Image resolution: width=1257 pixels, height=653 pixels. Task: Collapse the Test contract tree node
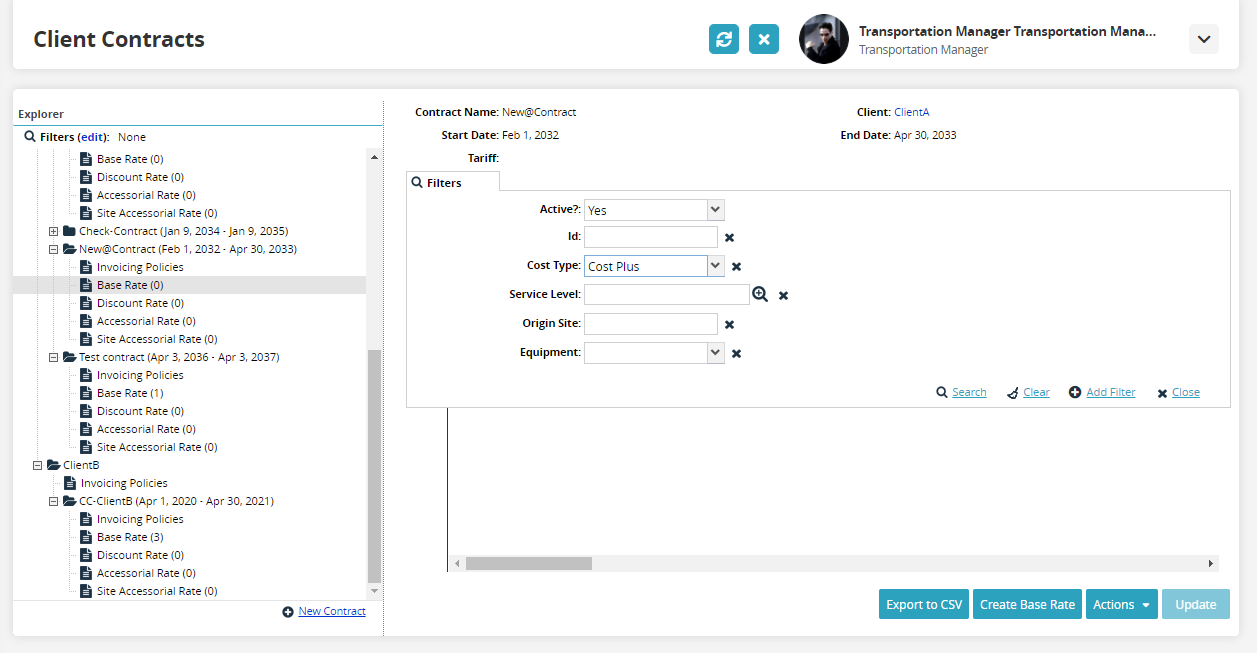[x=54, y=357]
